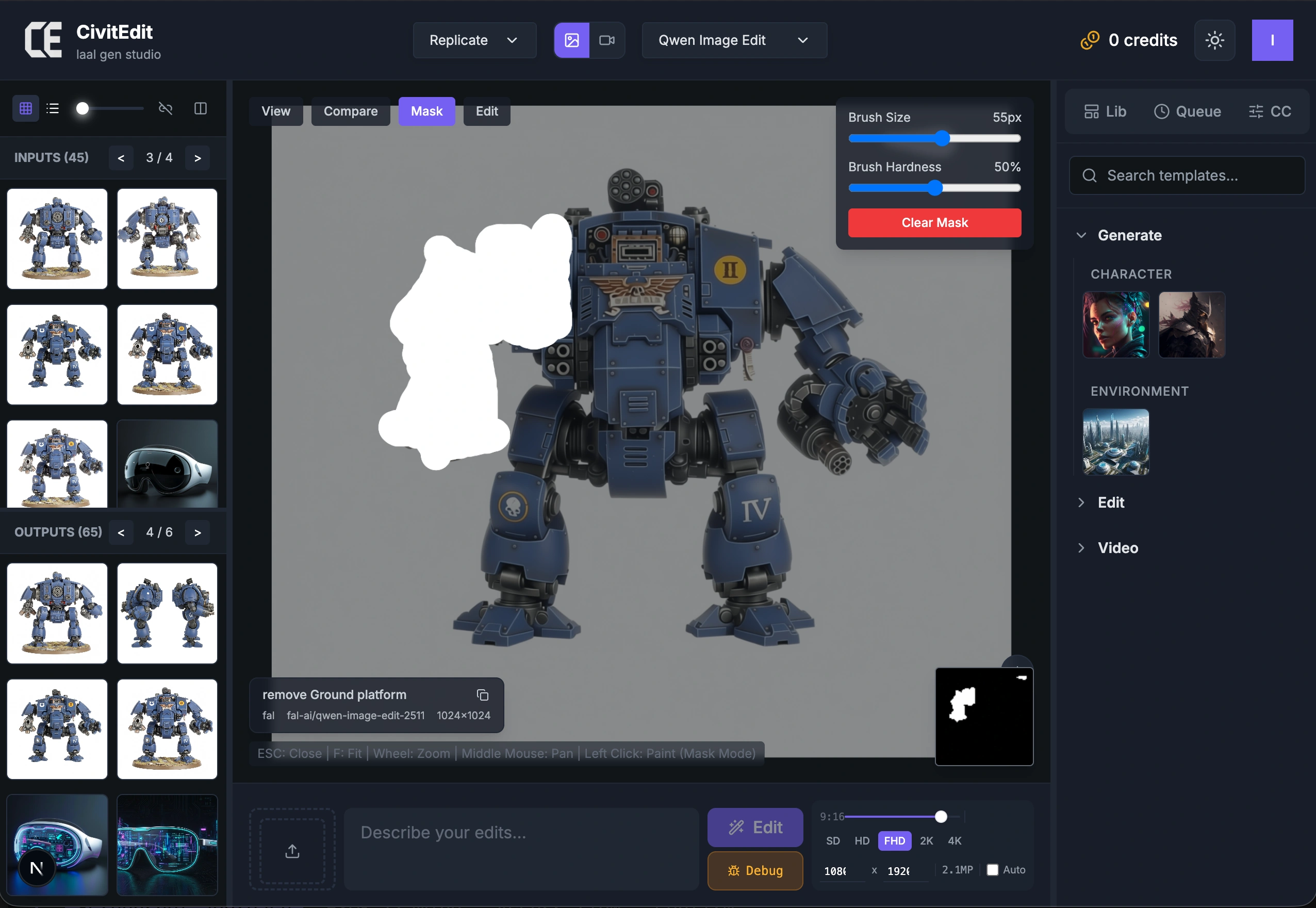Adjust the Brush Hardness slider

[x=934, y=188]
